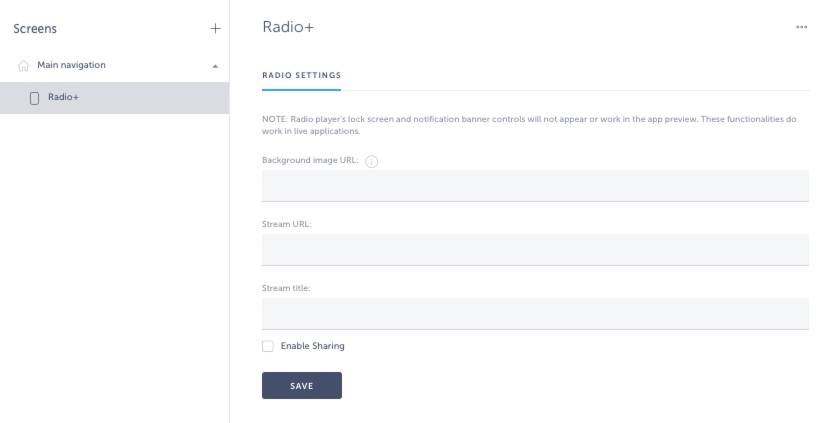Add a new screen with plus icon
839x423 pixels.
(x=214, y=29)
